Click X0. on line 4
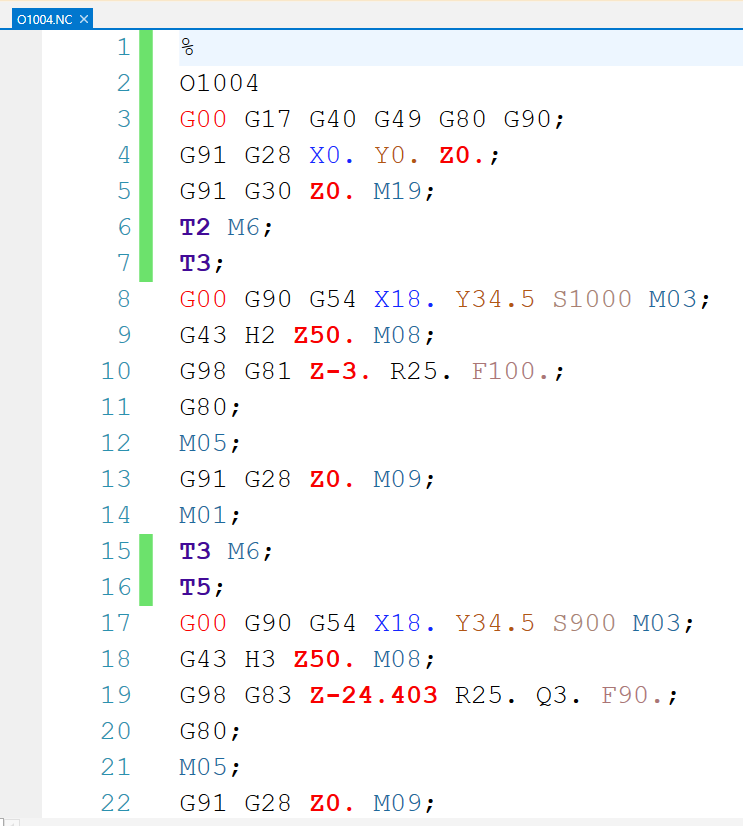Screen dimensions: 743x826 [331, 155]
